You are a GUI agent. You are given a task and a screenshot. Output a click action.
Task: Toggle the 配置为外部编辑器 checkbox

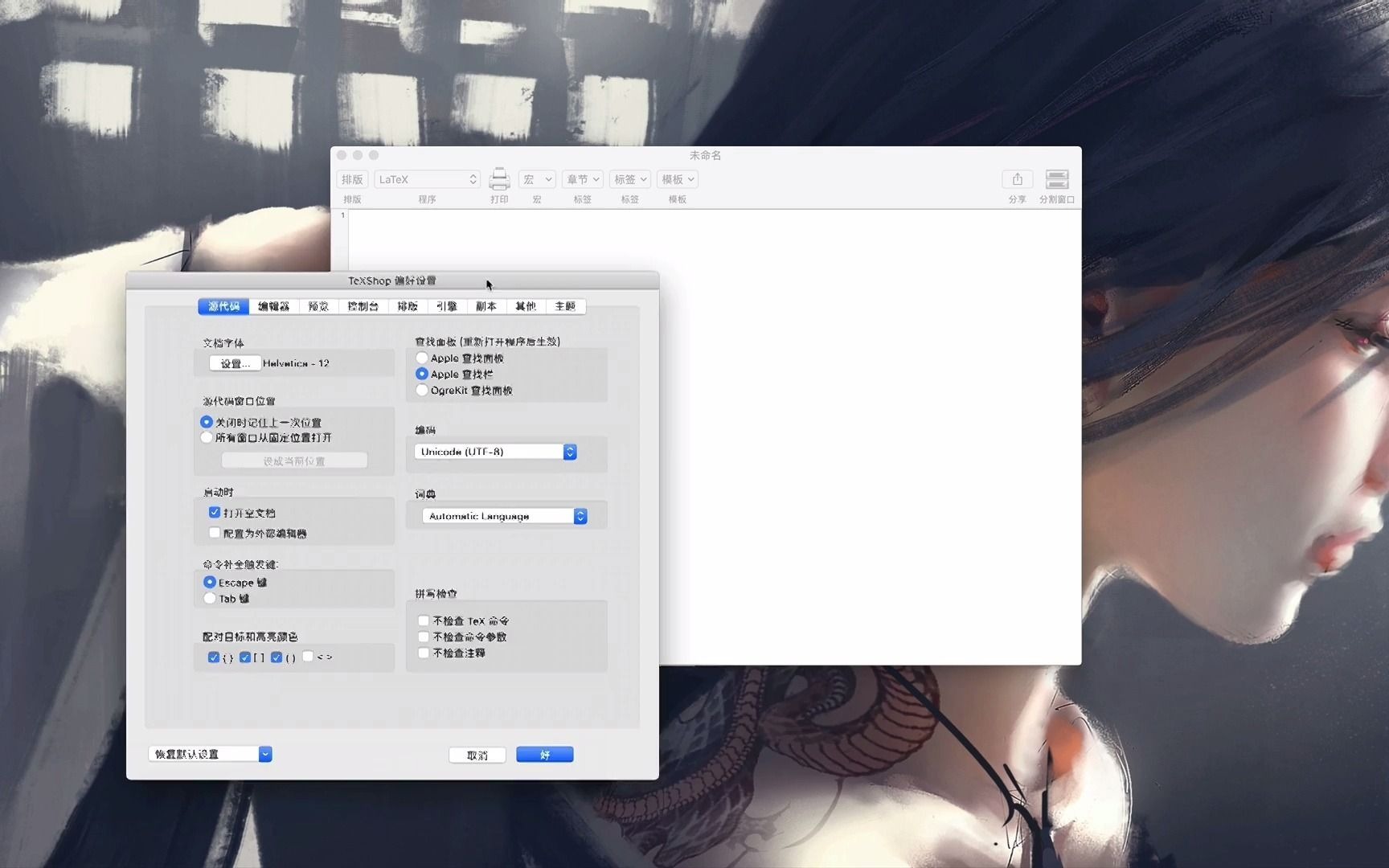click(215, 533)
